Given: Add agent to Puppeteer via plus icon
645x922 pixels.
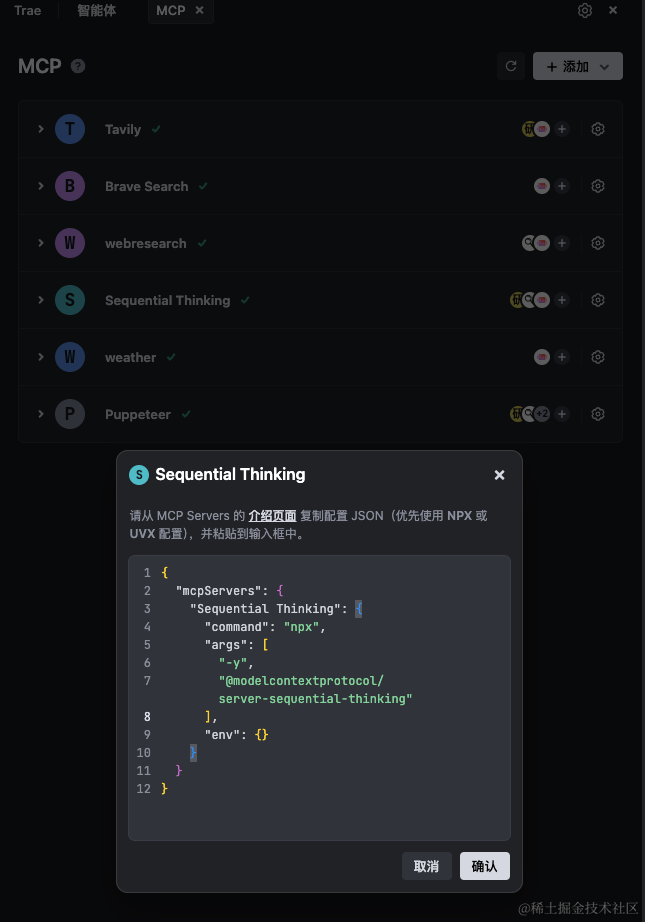Looking at the screenshot, I should (x=562, y=414).
